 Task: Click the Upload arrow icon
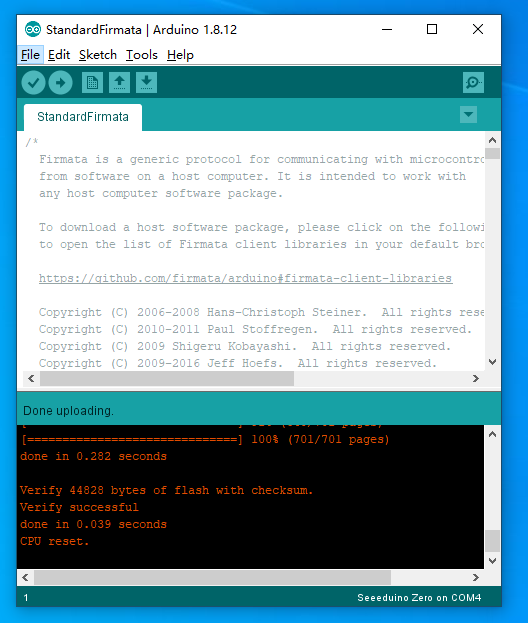click(x=60, y=83)
